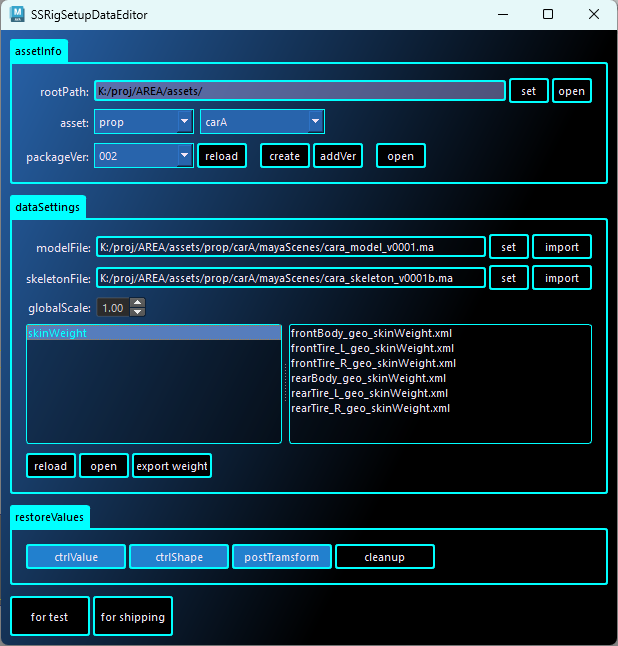This screenshot has height=646, width=618.
Task: Select the dataSettings tab
Action: [49, 206]
